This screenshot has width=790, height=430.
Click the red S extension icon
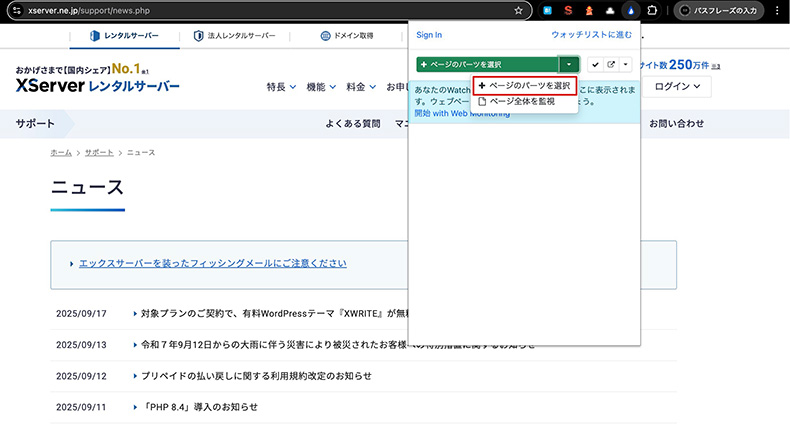[x=567, y=10]
